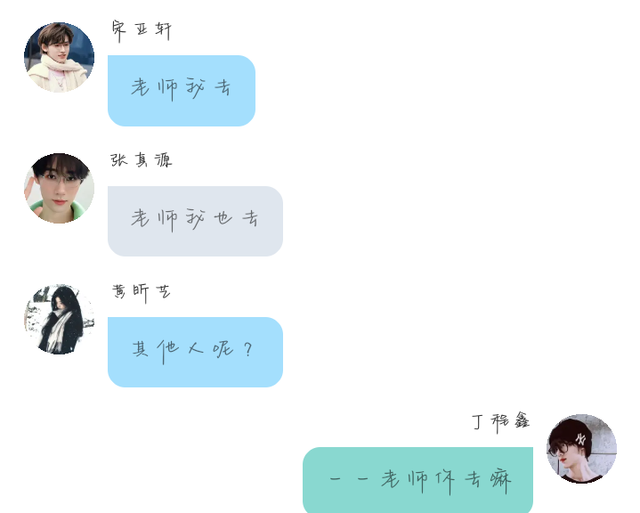Tap the snowy long-haired girl avatar
Image resolution: width=640 pixels, height=513 pixels.
pyautogui.click(x=59, y=319)
